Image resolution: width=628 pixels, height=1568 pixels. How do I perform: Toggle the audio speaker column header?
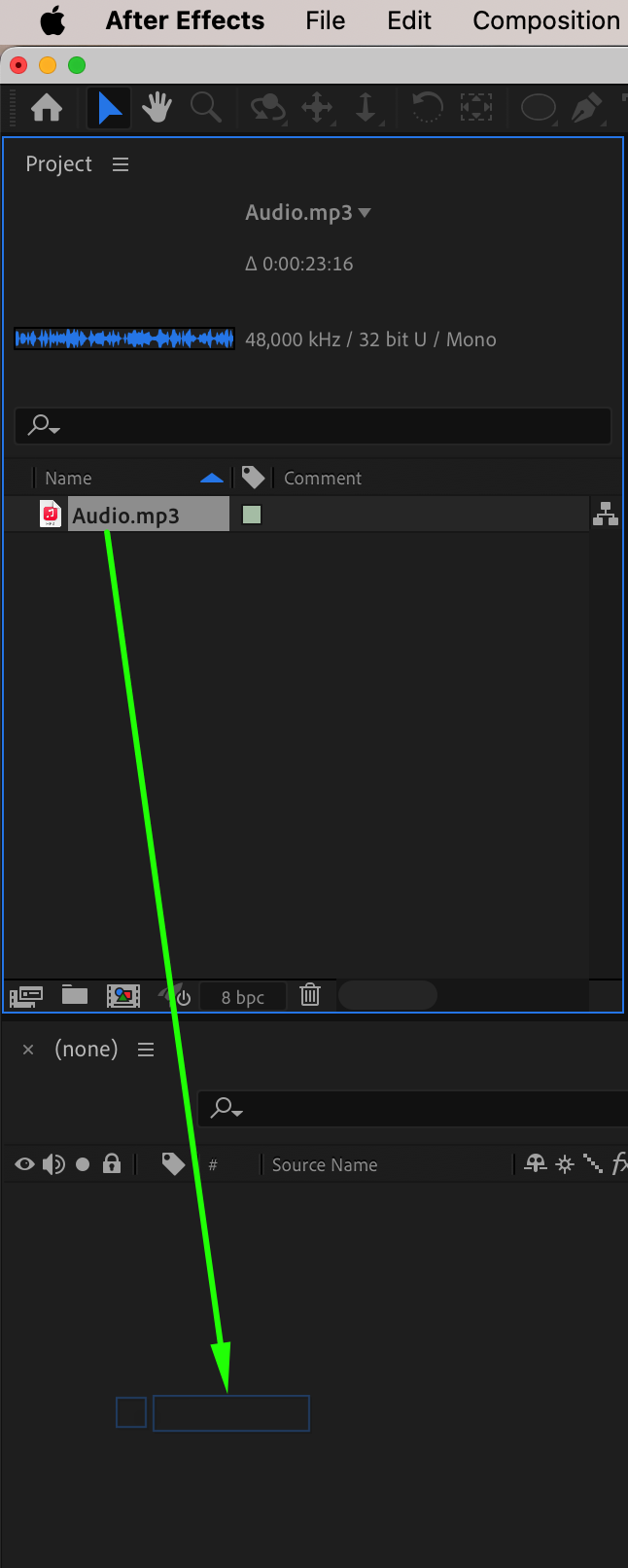pos(53,1164)
